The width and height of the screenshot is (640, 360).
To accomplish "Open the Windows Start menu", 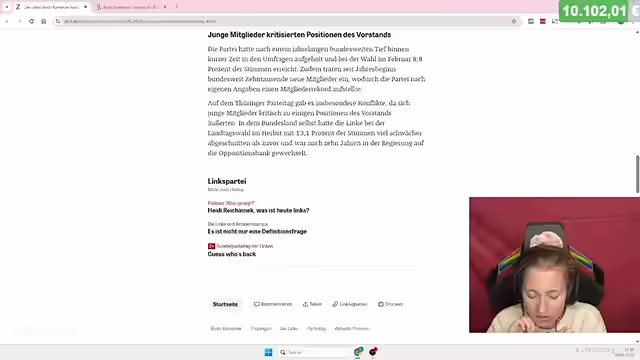I will 268,352.
